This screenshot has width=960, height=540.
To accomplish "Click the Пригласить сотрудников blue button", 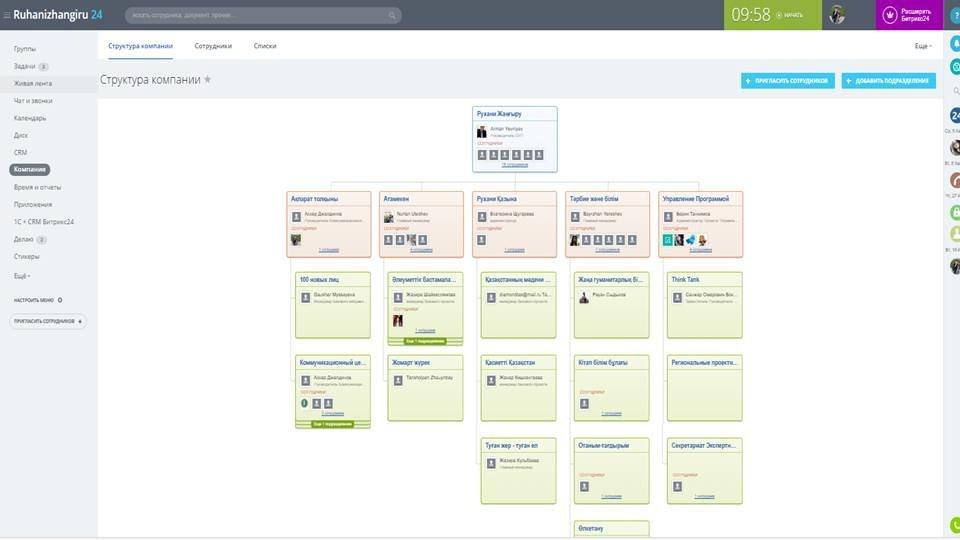I will 788,81.
